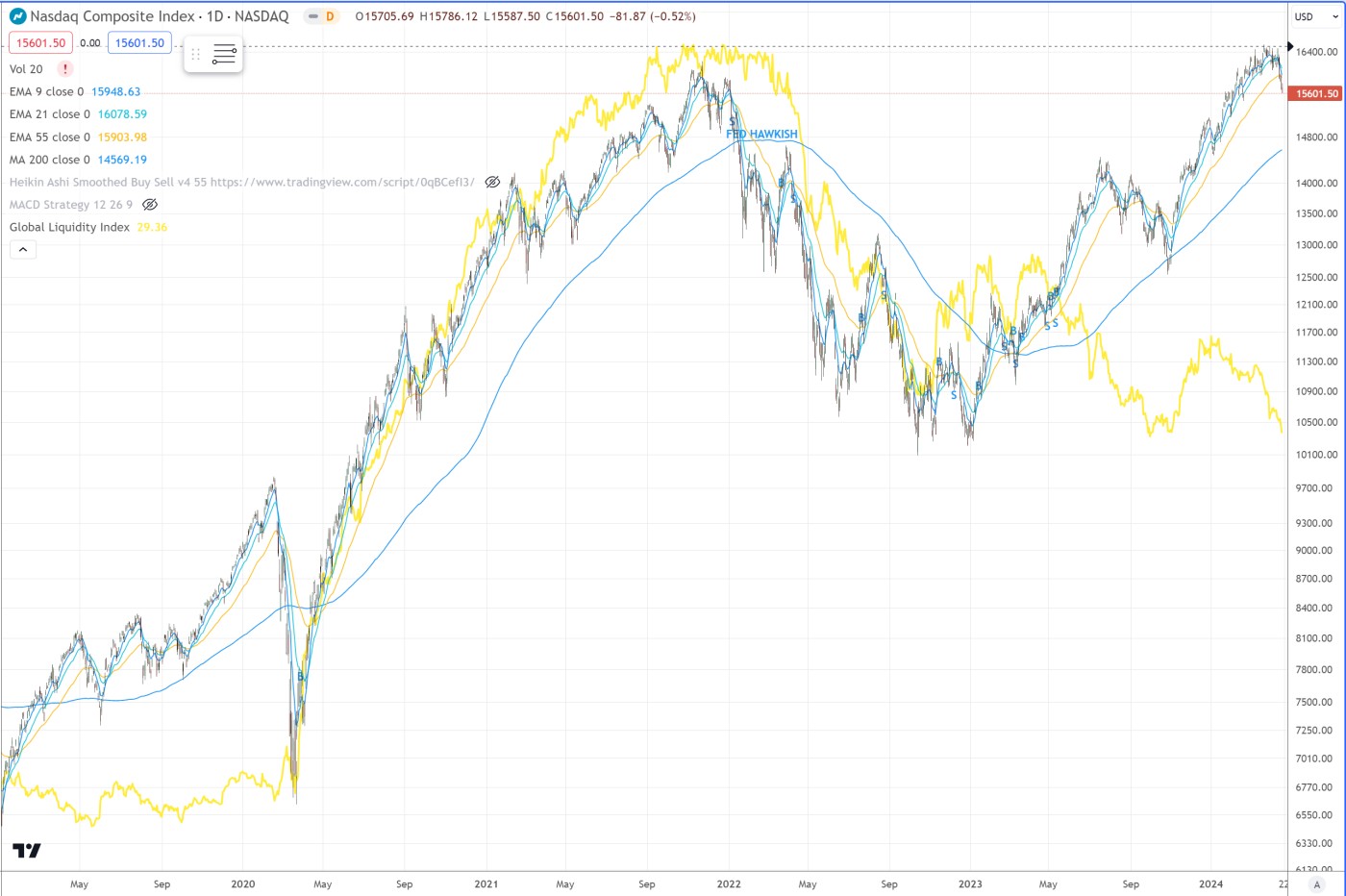
Task: Click the high price H15786.12 readout
Action: pyautogui.click(x=449, y=16)
